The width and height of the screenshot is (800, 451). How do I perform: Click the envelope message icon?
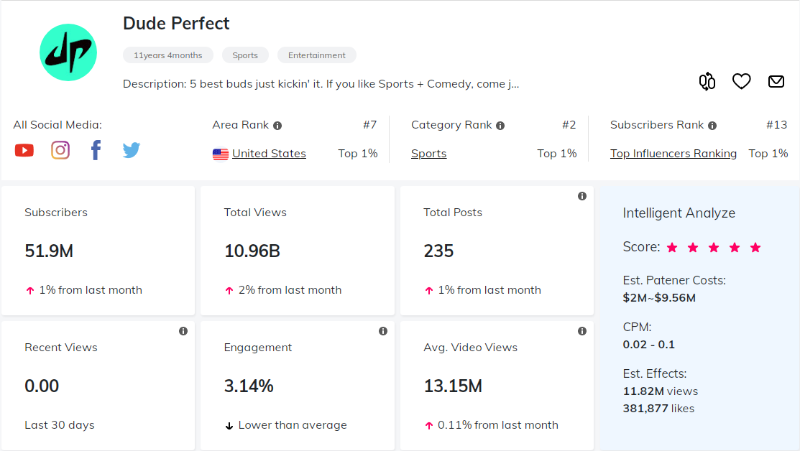776,82
